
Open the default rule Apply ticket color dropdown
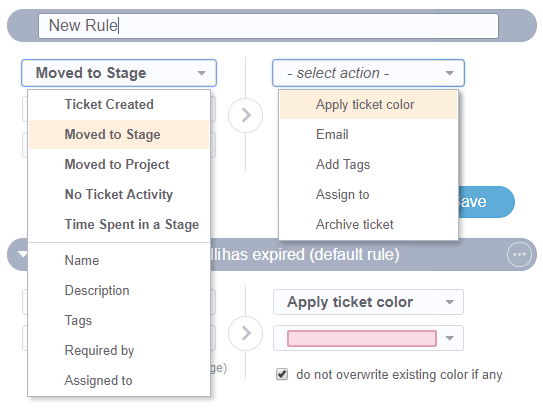tap(368, 302)
